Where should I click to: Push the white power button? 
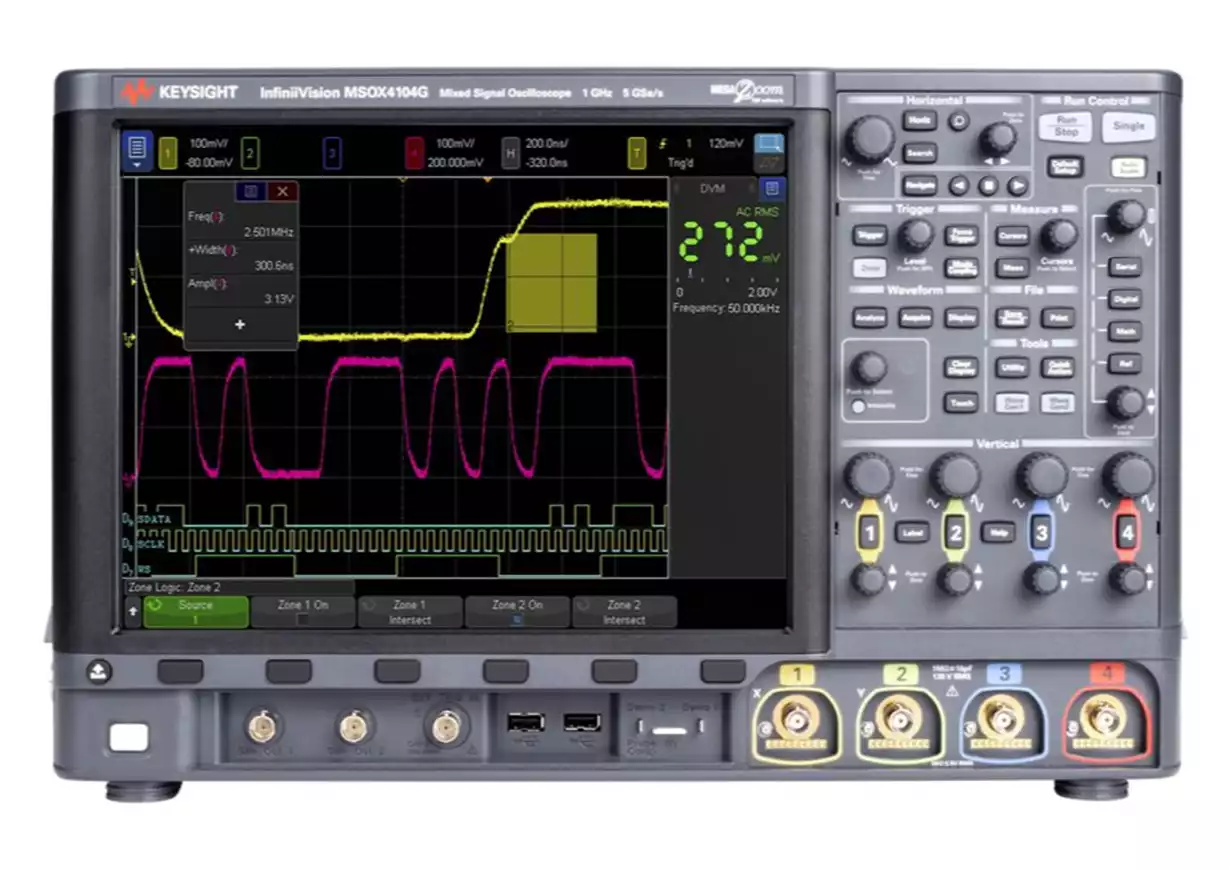tap(129, 738)
